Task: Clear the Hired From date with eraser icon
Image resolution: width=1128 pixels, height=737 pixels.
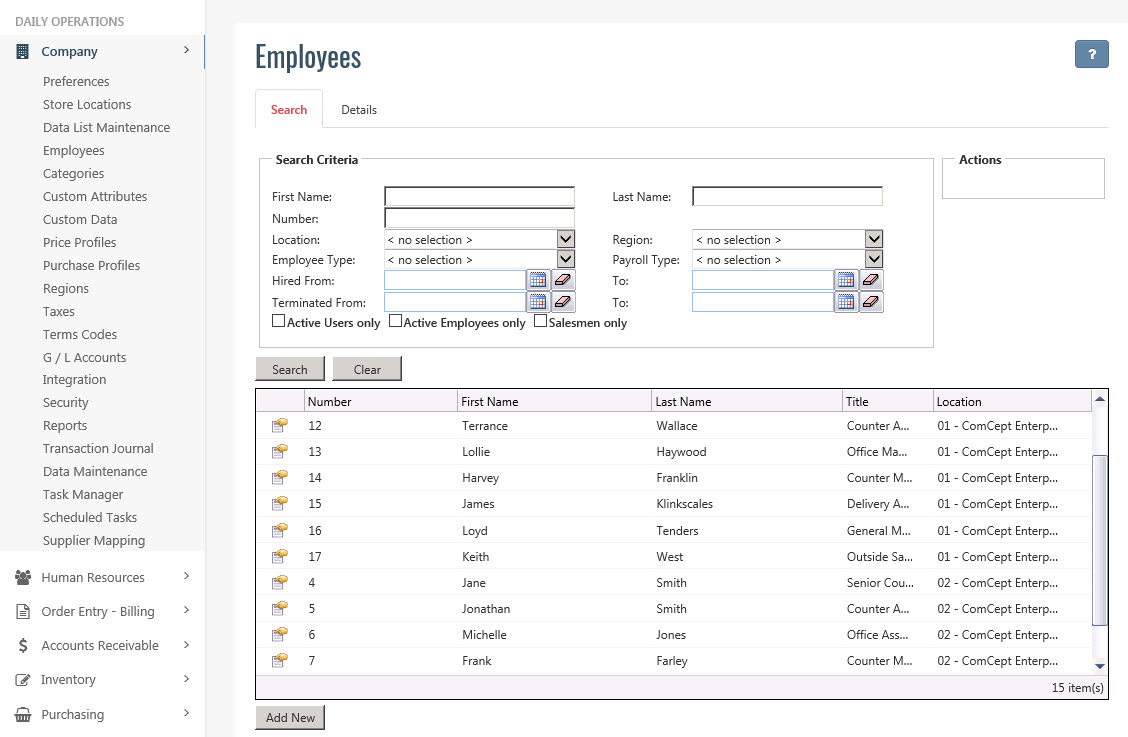Action: click(563, 281)
